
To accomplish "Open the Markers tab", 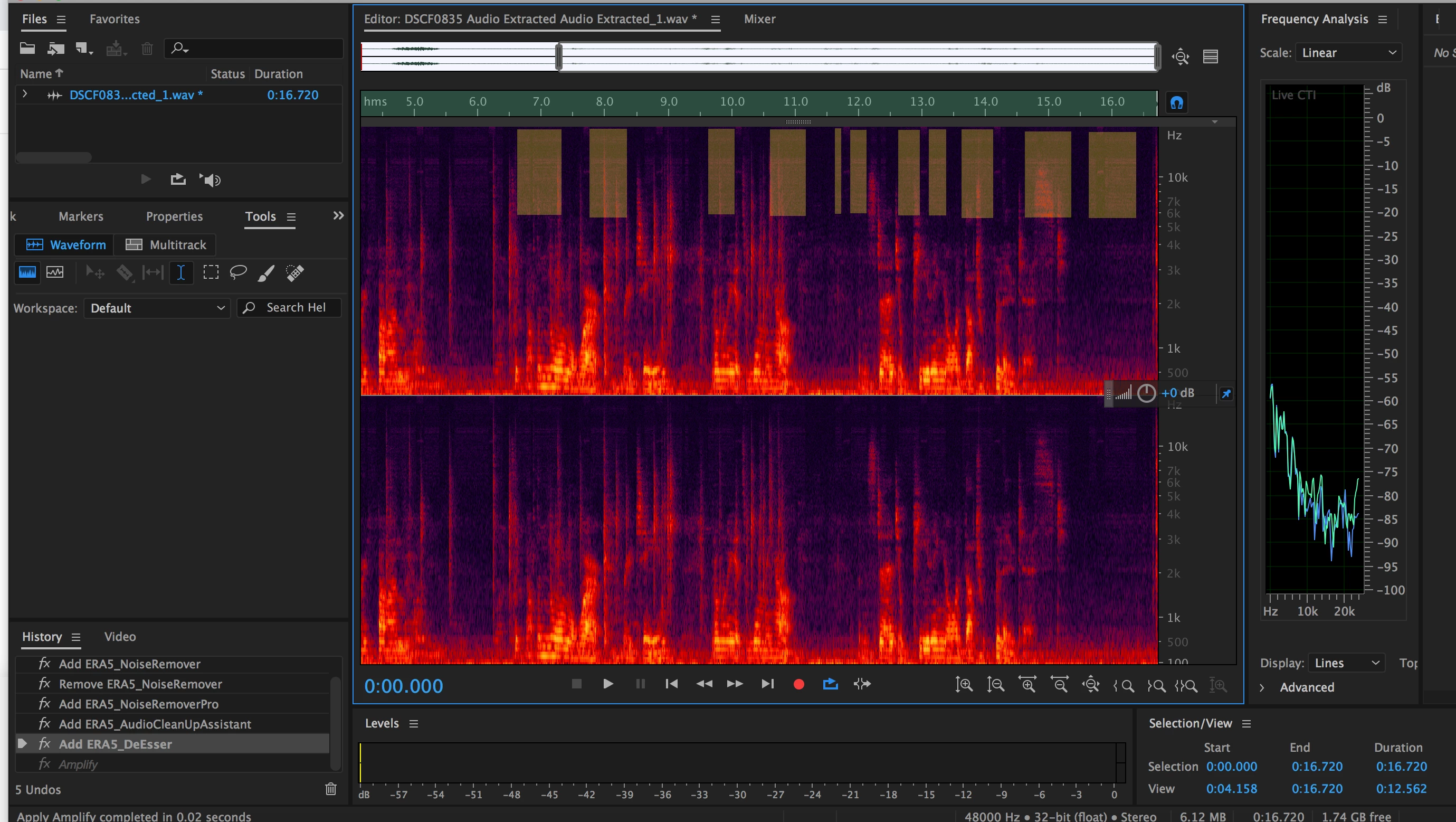I will pyautogui.click(x=81, y=216).
